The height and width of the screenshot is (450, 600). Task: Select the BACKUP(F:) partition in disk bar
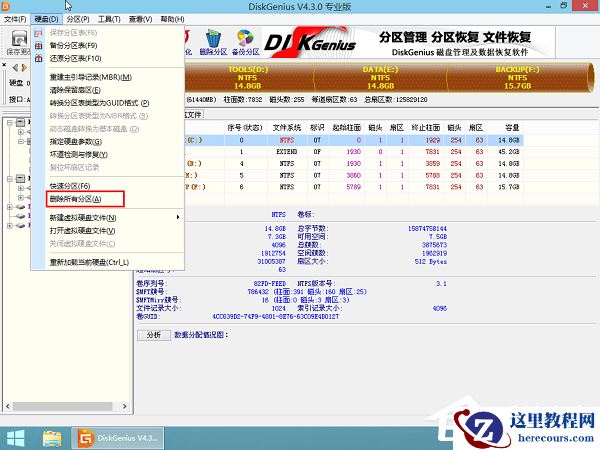point(517,78)
